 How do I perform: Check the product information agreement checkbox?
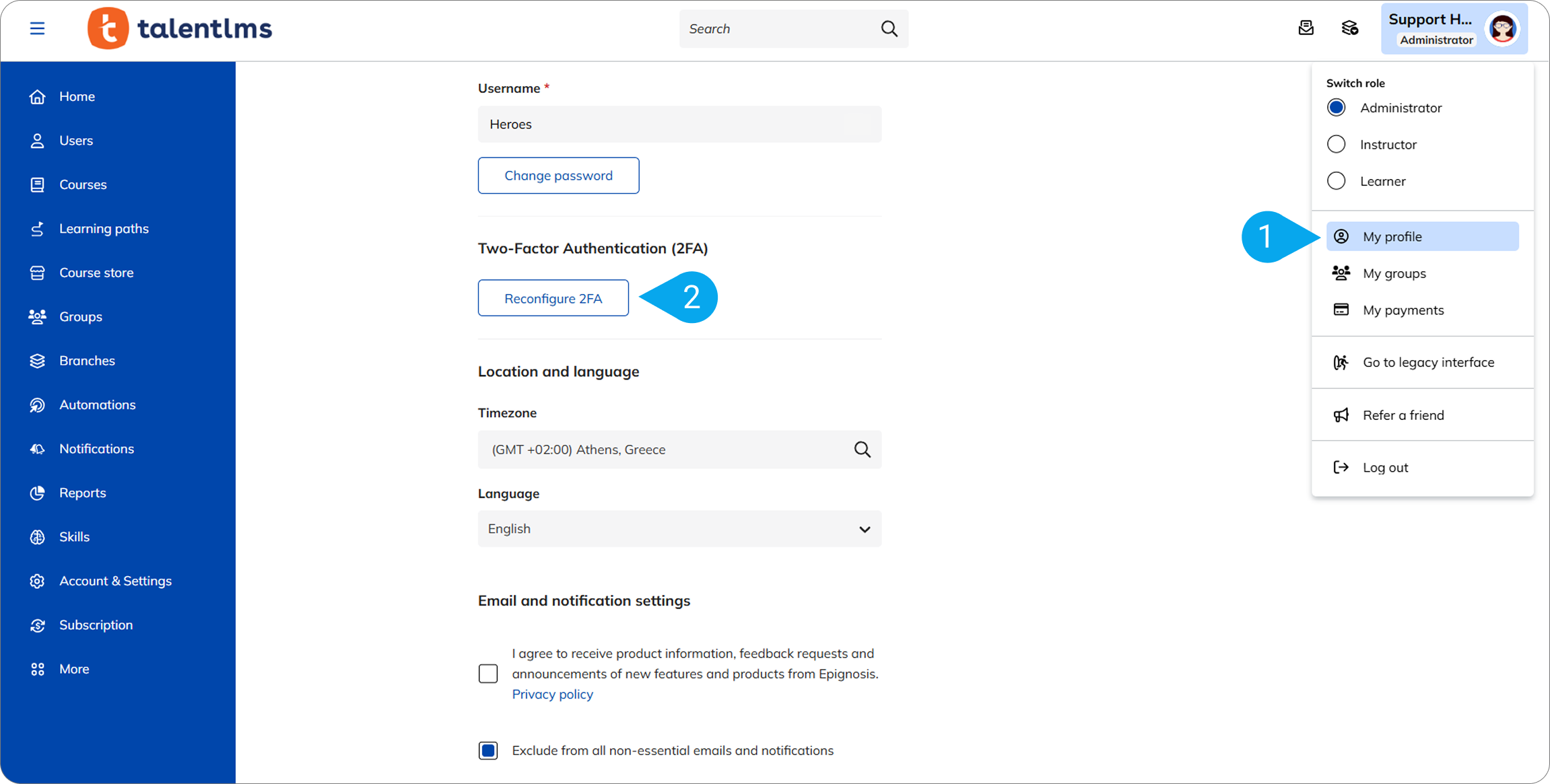point(488,674)
